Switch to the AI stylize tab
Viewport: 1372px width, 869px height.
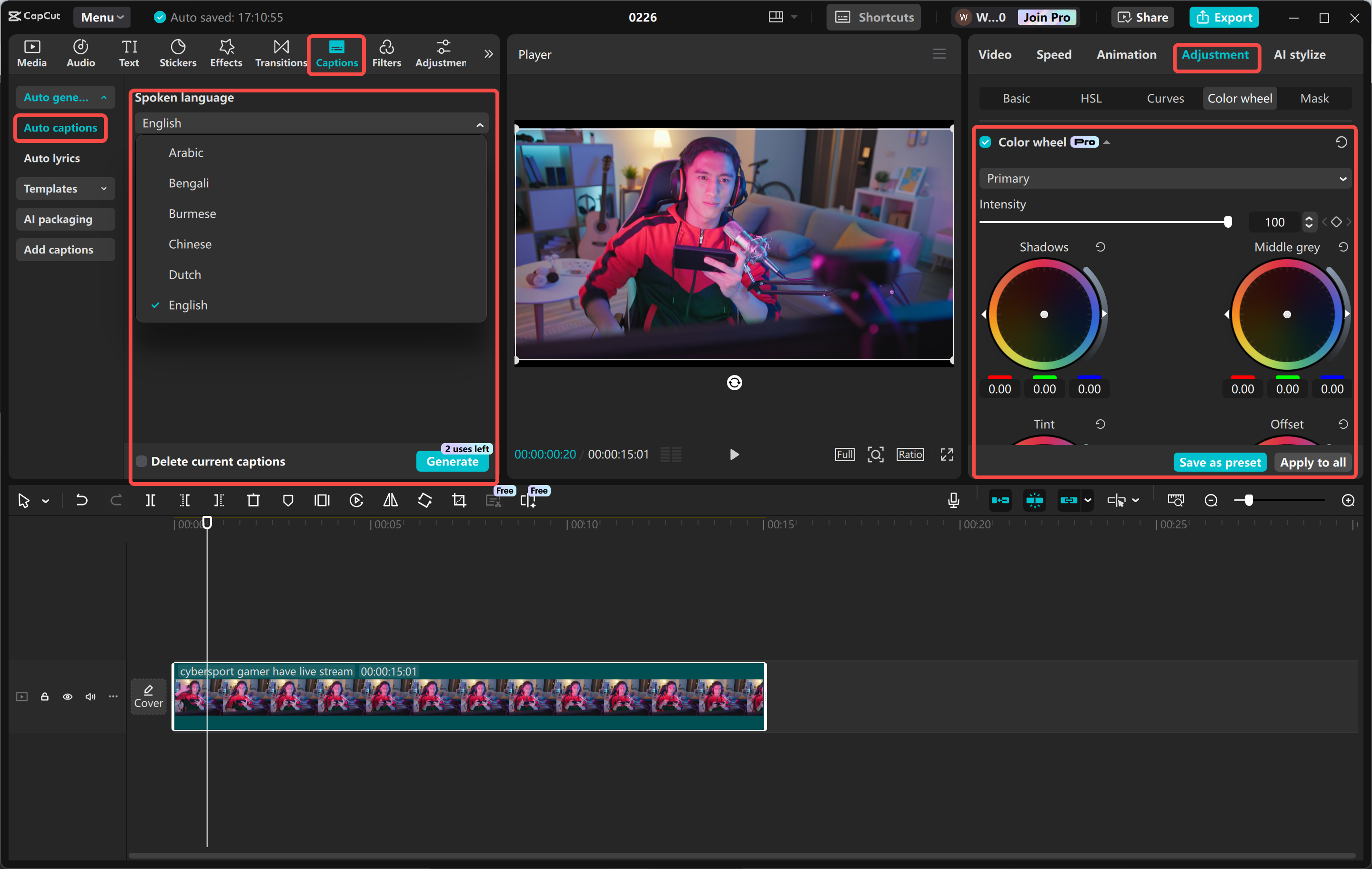coord(1299,54)
